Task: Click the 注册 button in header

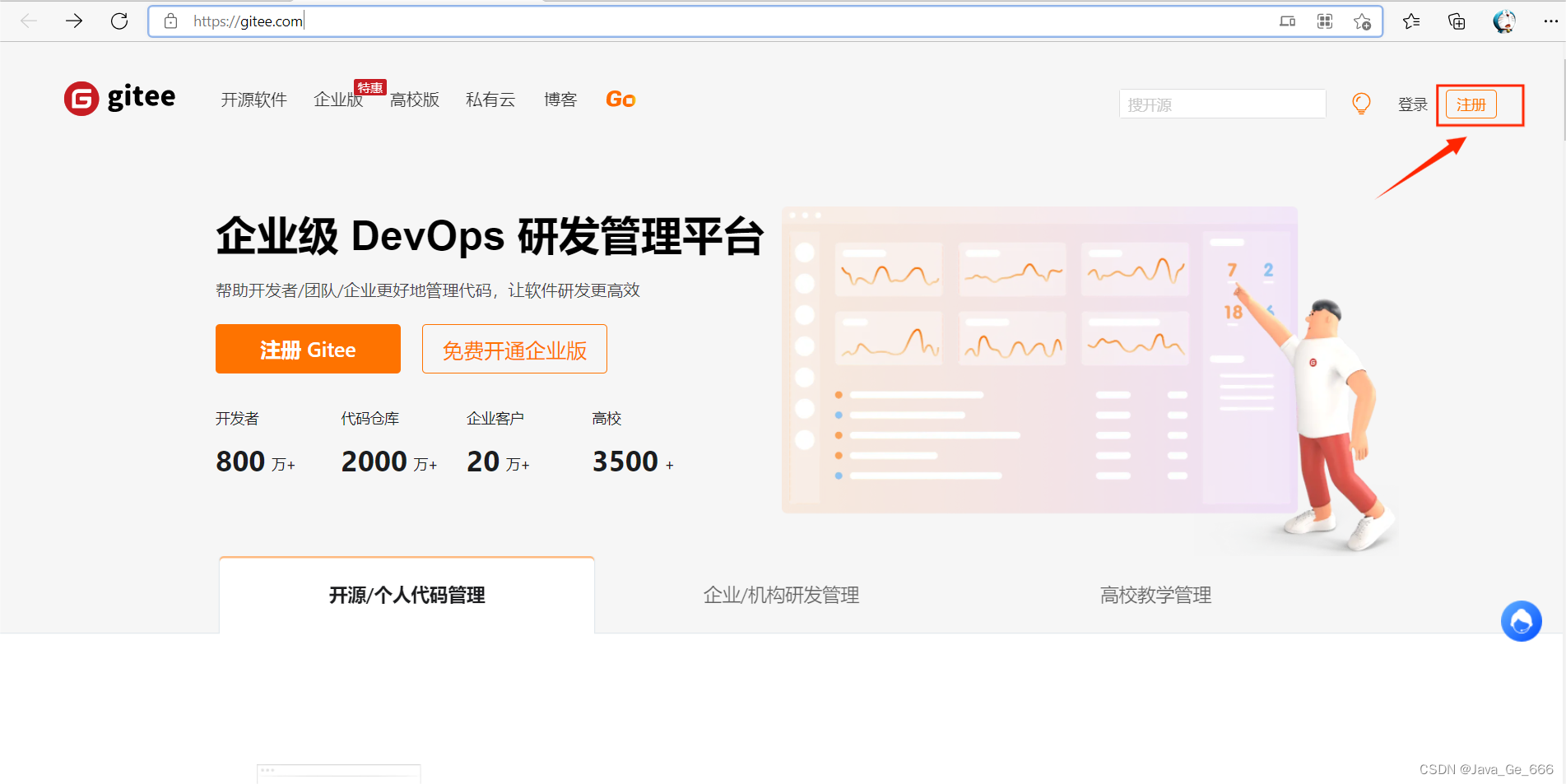Action: [1471, 104]
